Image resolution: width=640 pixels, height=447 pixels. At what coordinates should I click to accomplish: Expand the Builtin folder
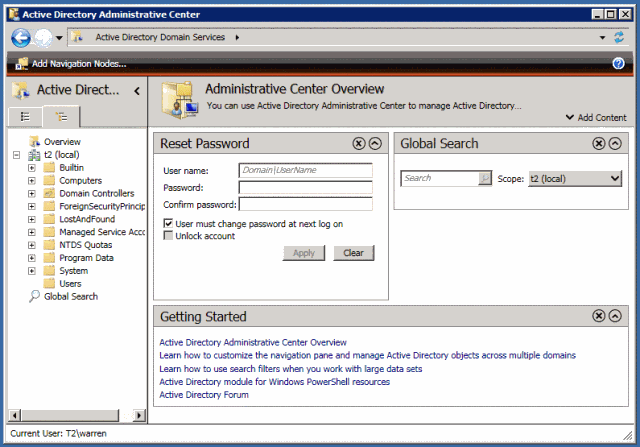pyautogui.click(x=31, y=168)
